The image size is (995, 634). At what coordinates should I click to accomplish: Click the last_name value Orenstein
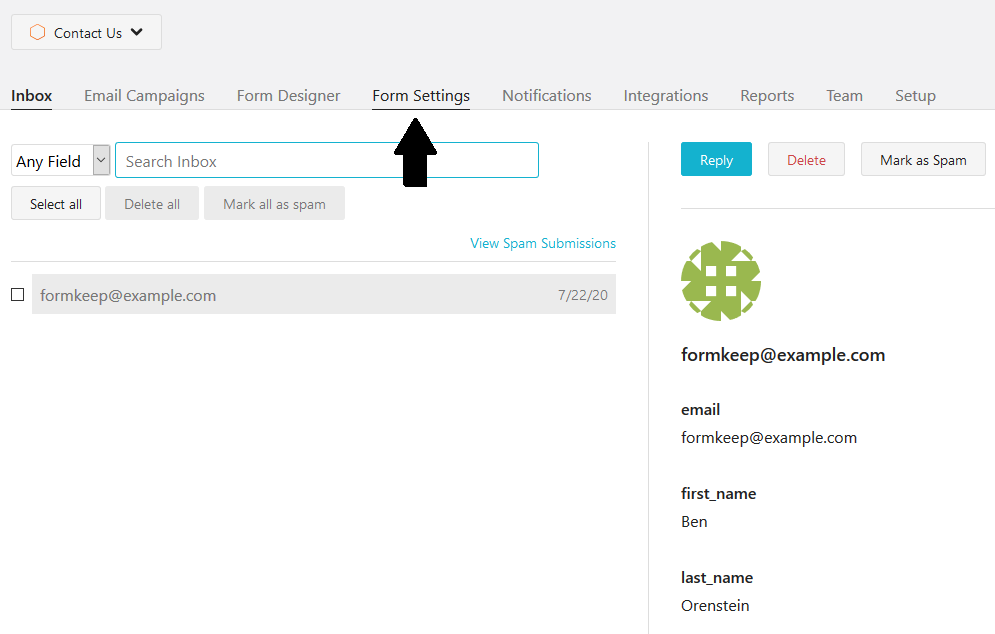(x=715, y=606)
